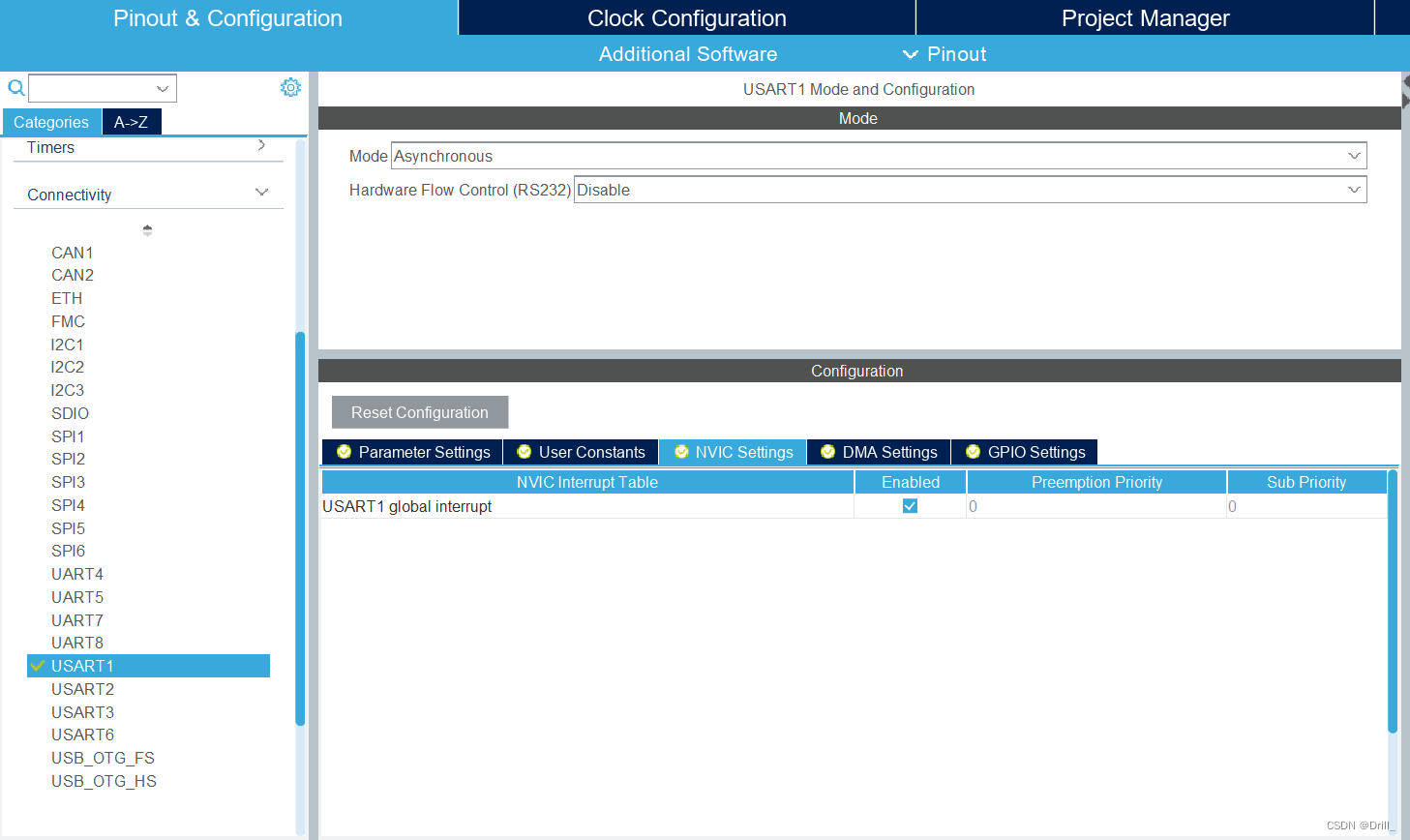Select the Categories view tab
The image size is (1410, 840).
point(51,122)
